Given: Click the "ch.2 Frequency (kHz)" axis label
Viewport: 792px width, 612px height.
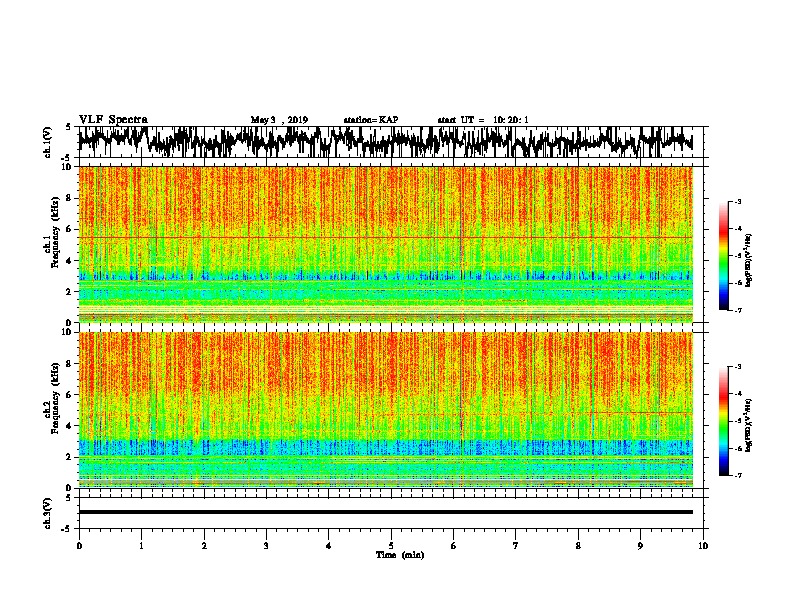Looking at the screenshot, I should [x=51, y=398].
